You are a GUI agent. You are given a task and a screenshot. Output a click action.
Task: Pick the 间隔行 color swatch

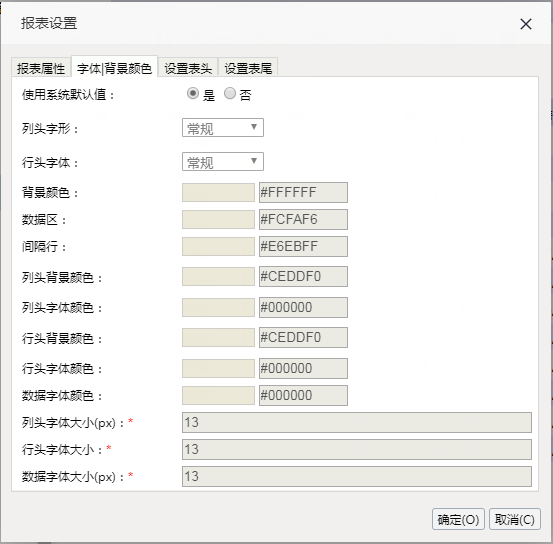(218, 246)
